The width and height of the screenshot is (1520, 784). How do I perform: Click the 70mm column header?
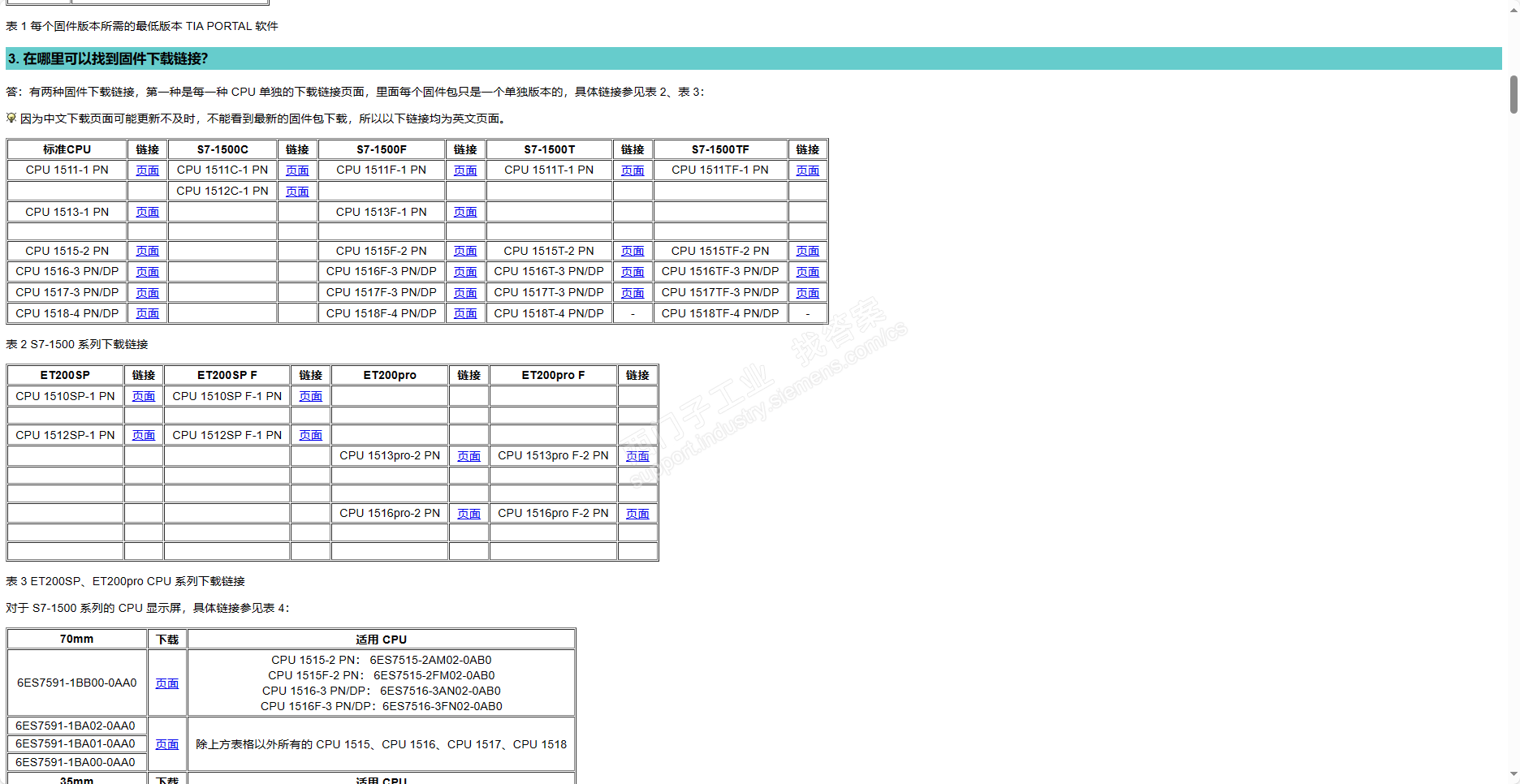[76, 639]
